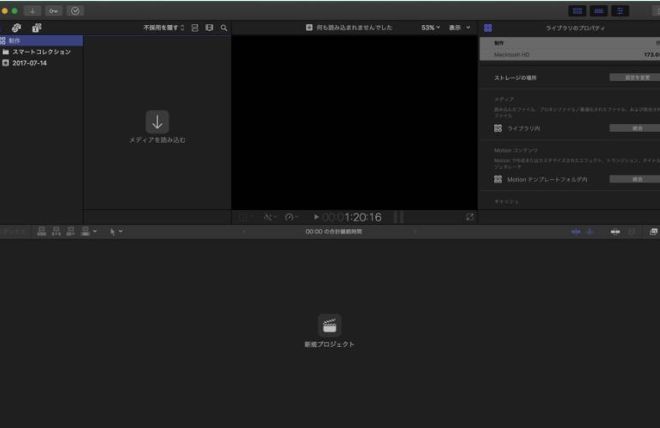Click the new project clapperboard icon
This screenshot has height=428, width=660.
tap(329, 324)
